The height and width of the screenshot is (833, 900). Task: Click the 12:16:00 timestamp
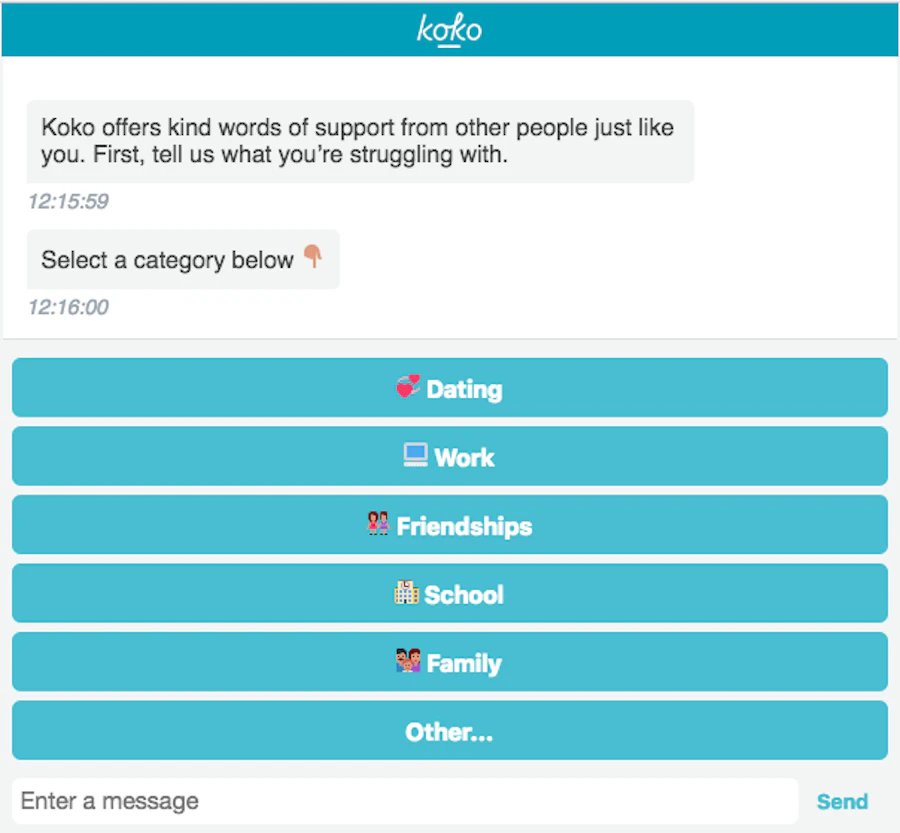click(x=68, y=308)
